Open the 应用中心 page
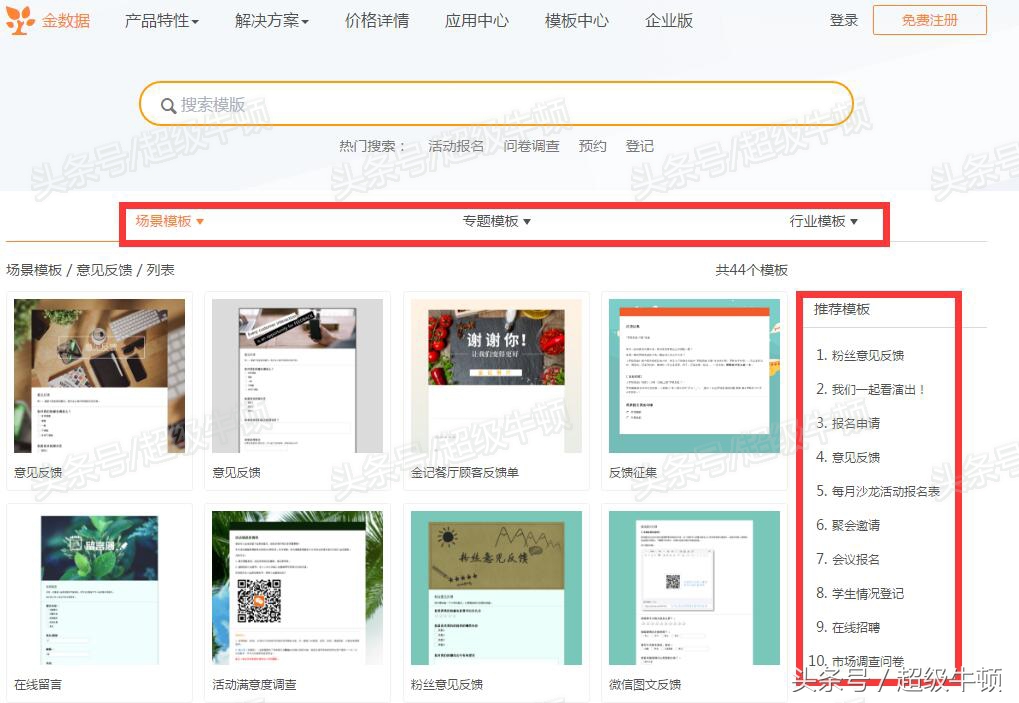 click(x=476, y=19)
